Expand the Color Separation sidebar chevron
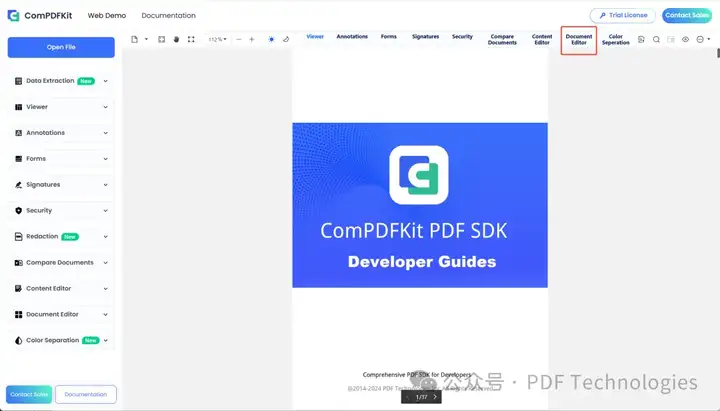 point(106,341)
